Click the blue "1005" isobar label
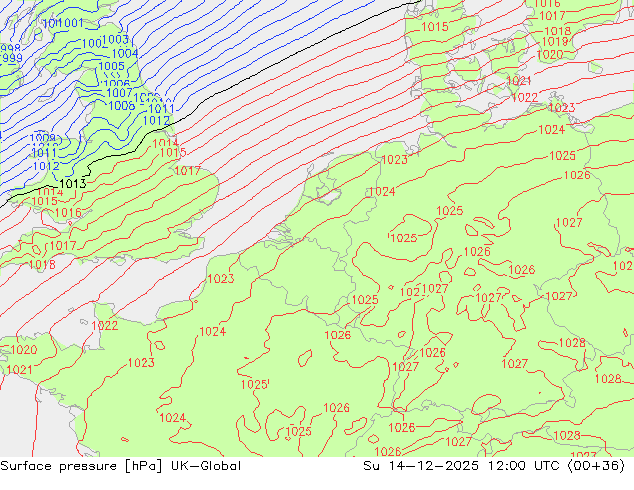 click(112, 66)
